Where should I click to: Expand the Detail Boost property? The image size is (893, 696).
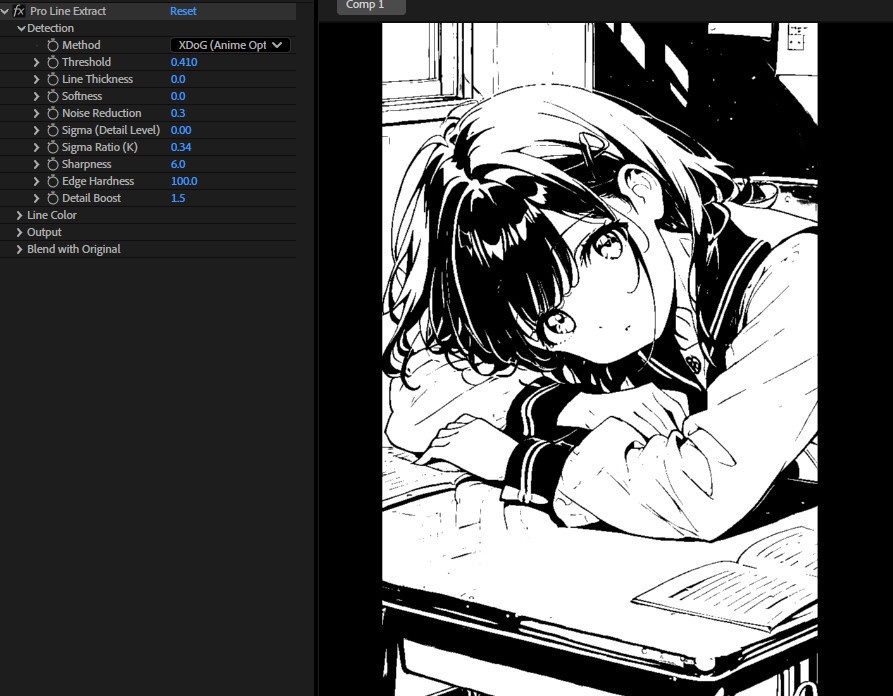tap(36, 198)
